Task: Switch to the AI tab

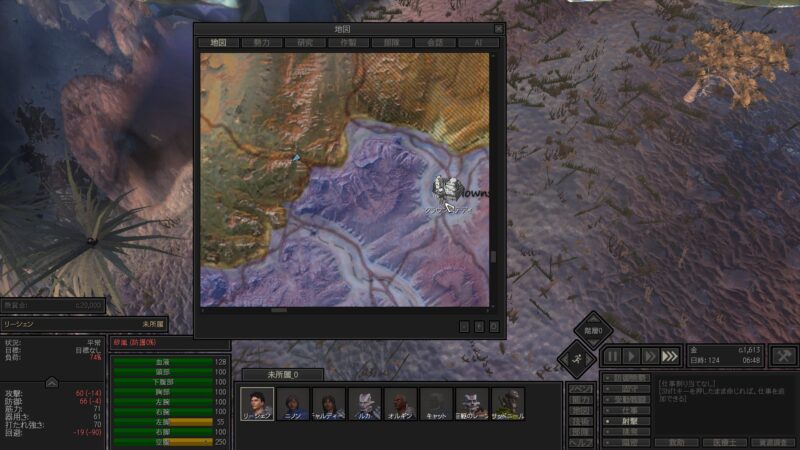Action: click(x=478, y=43)
